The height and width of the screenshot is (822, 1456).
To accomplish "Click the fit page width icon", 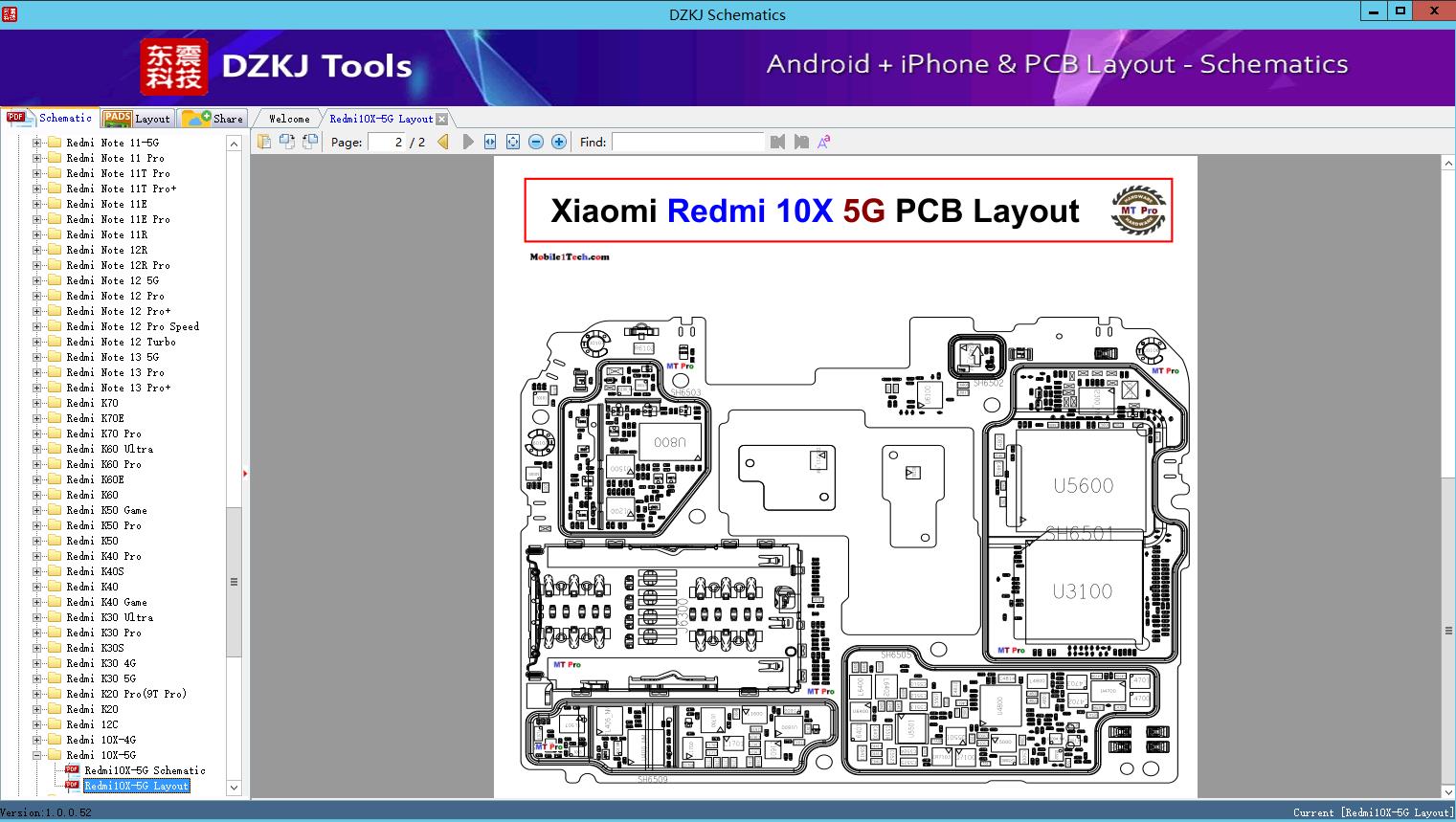I will 489,141.
